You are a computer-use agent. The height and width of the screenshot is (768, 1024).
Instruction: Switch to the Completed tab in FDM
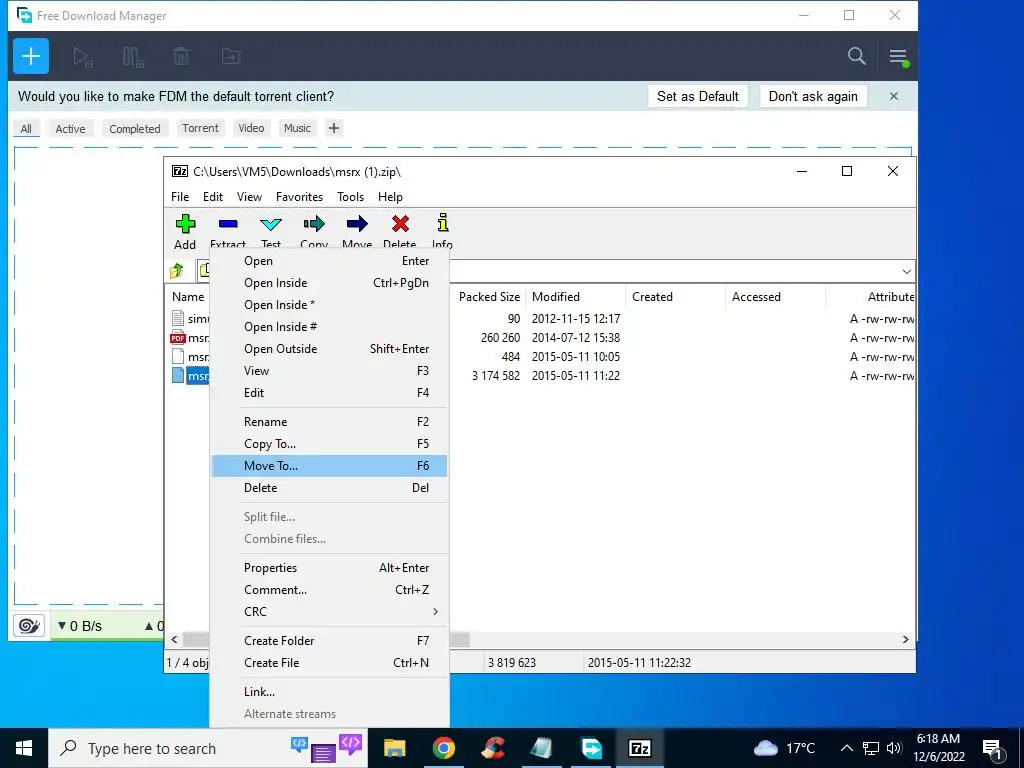[x=135, y=129]
